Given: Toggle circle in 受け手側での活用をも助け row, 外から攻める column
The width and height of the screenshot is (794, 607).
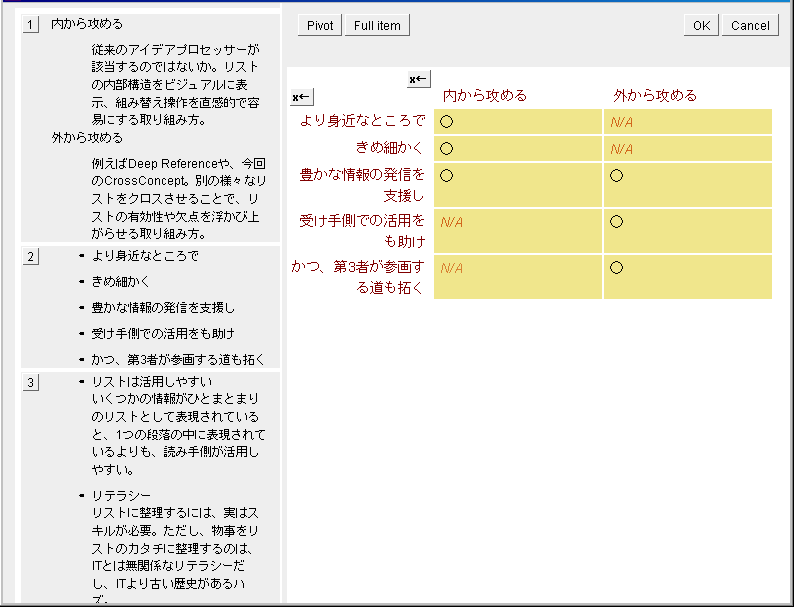Looking at the screenshot, I should tap(616, 222).
